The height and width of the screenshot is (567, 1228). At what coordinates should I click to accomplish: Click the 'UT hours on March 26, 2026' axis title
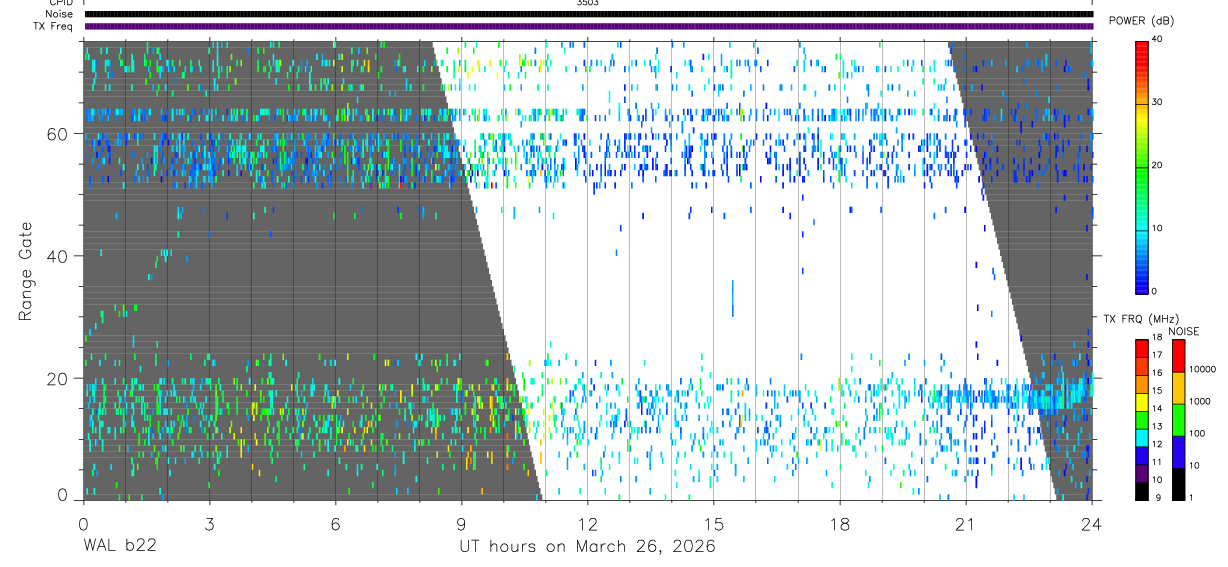click(x=587, y=547)
